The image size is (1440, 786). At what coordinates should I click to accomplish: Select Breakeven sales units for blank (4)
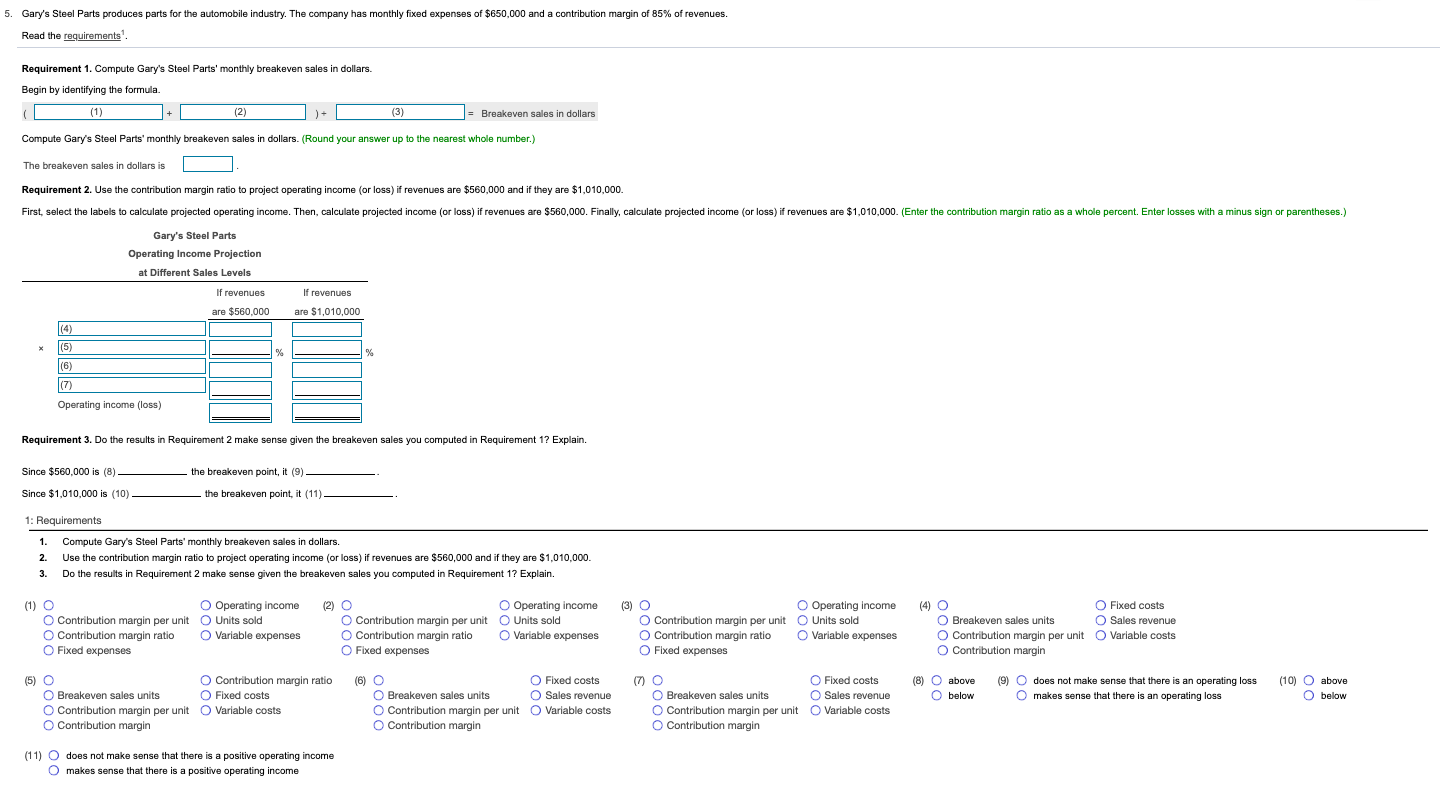(941, 619)
